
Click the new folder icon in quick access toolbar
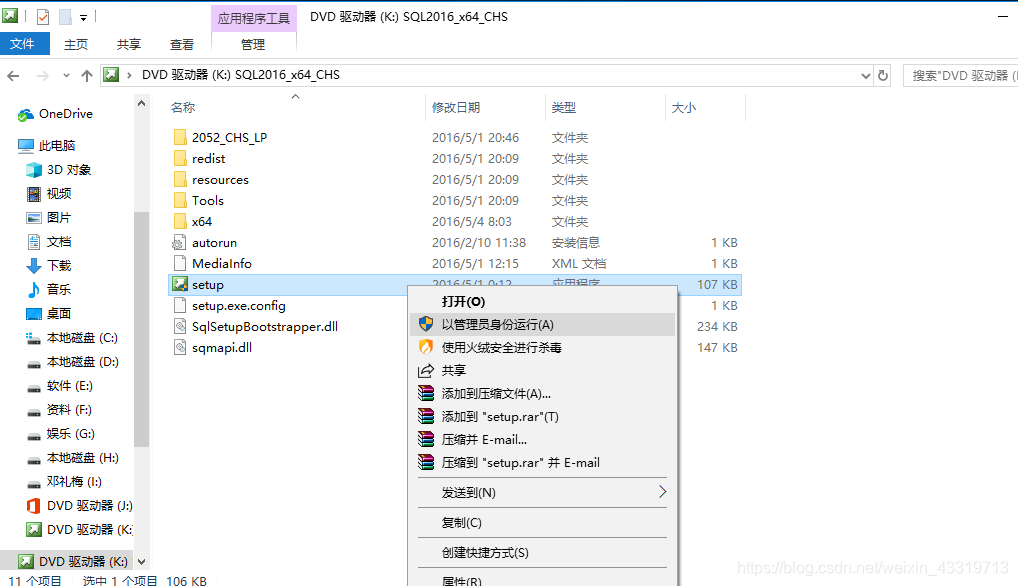(x=65, y=17)
